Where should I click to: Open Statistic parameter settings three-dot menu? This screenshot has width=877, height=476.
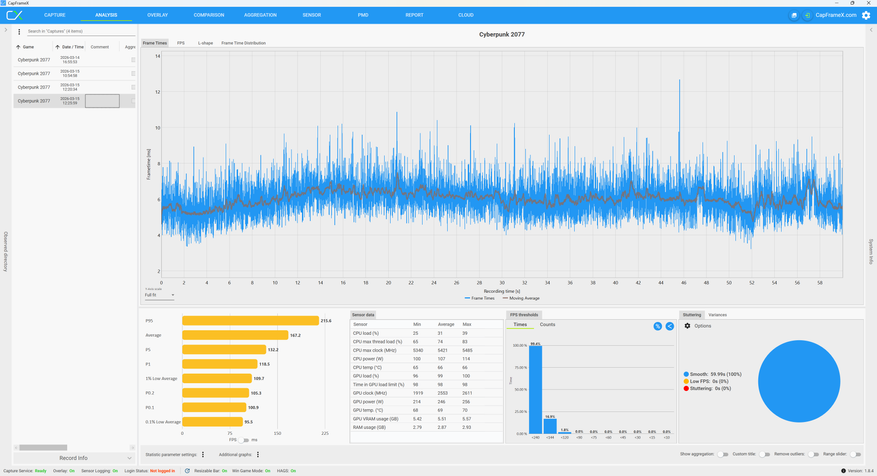point(203,454)
